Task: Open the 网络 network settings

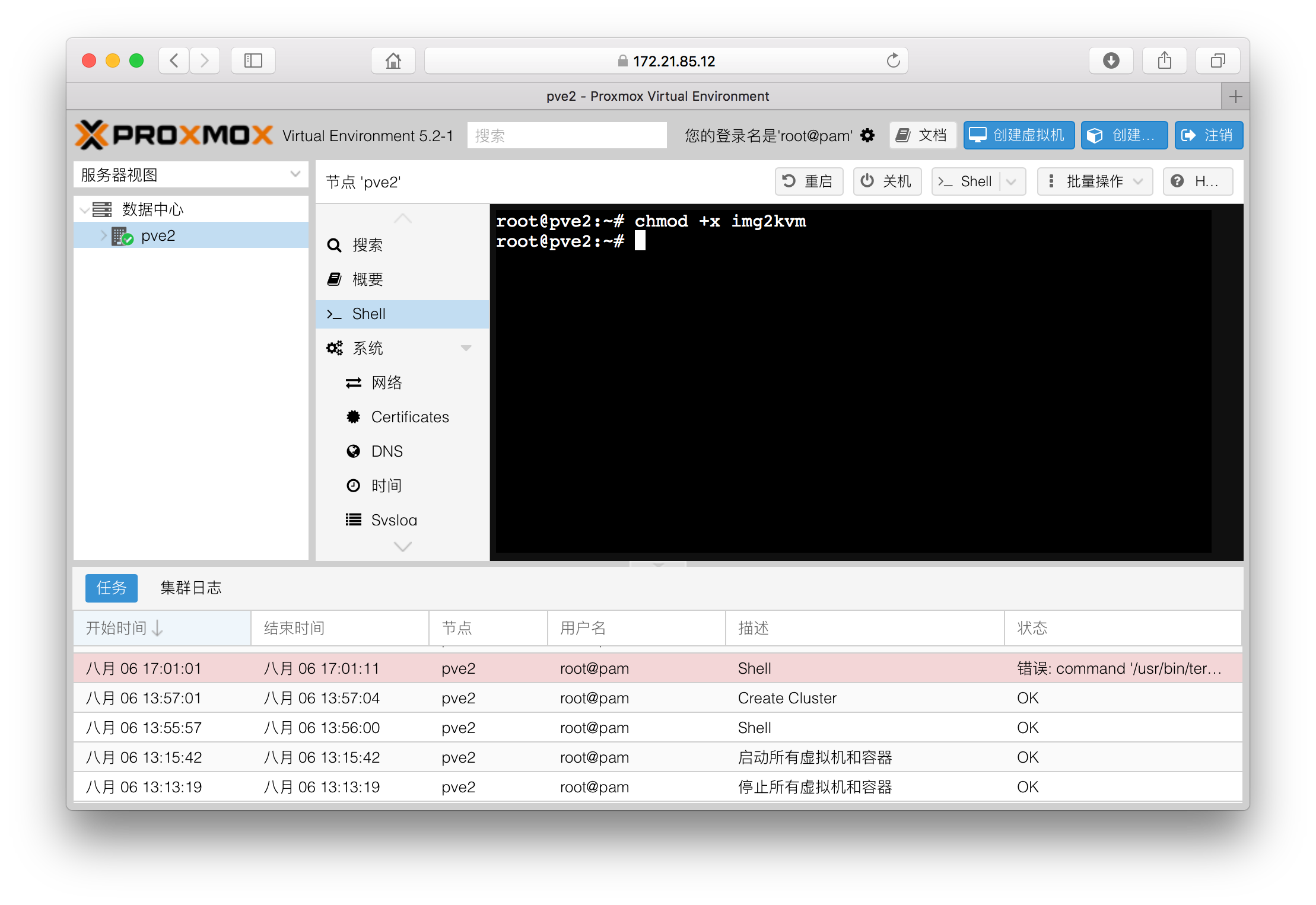Action: click(402, 383)
